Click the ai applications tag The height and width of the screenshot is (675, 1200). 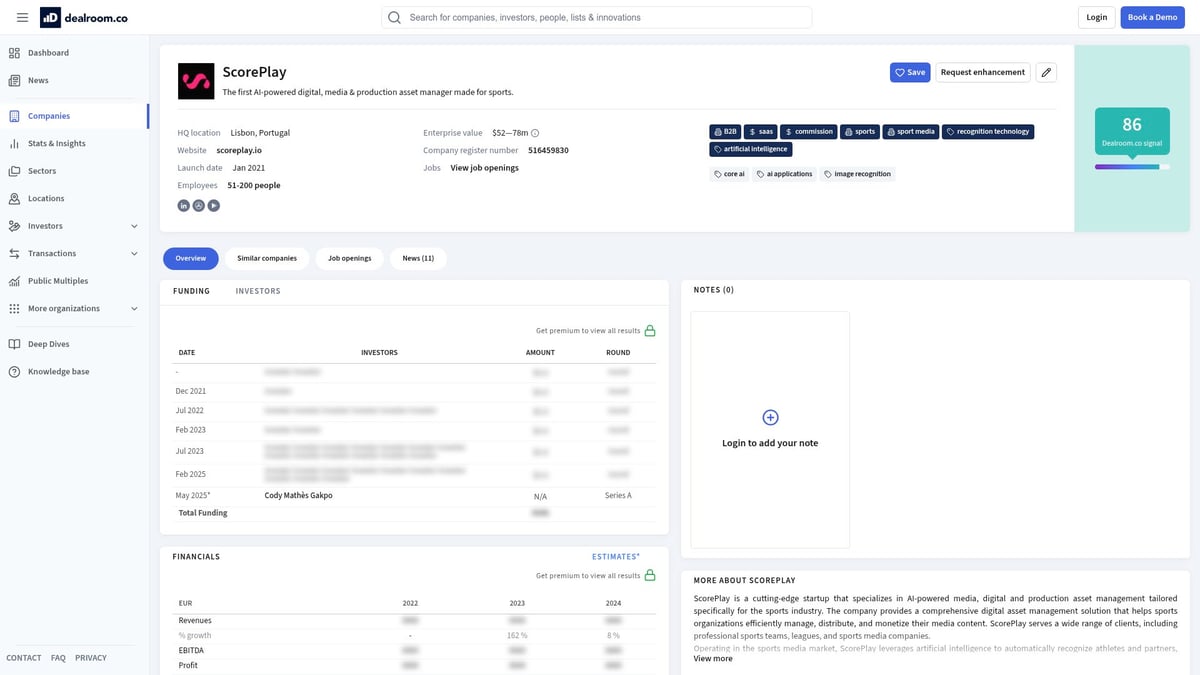click(785, 174)
